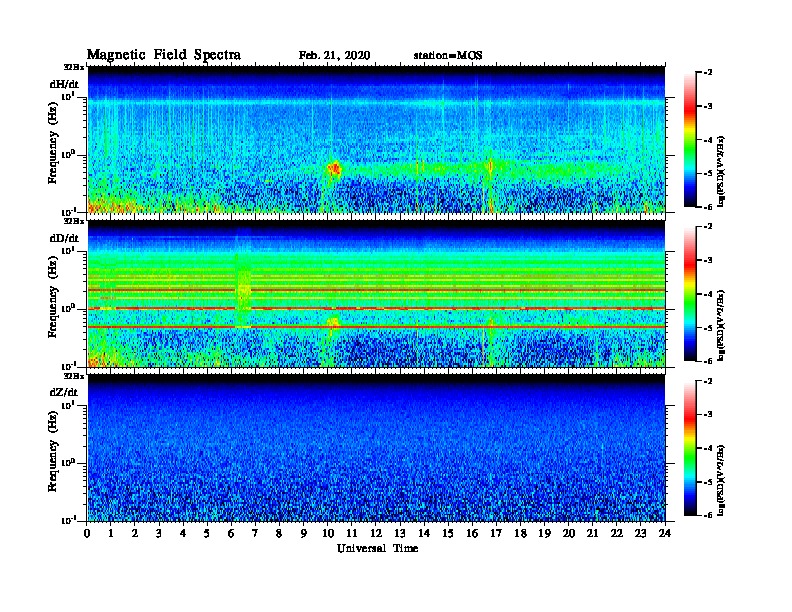792x612 pixels.
Task: Click the red burst near 10 UT in dH/dt
Action: pyautogui.click(x=334, y=169)
